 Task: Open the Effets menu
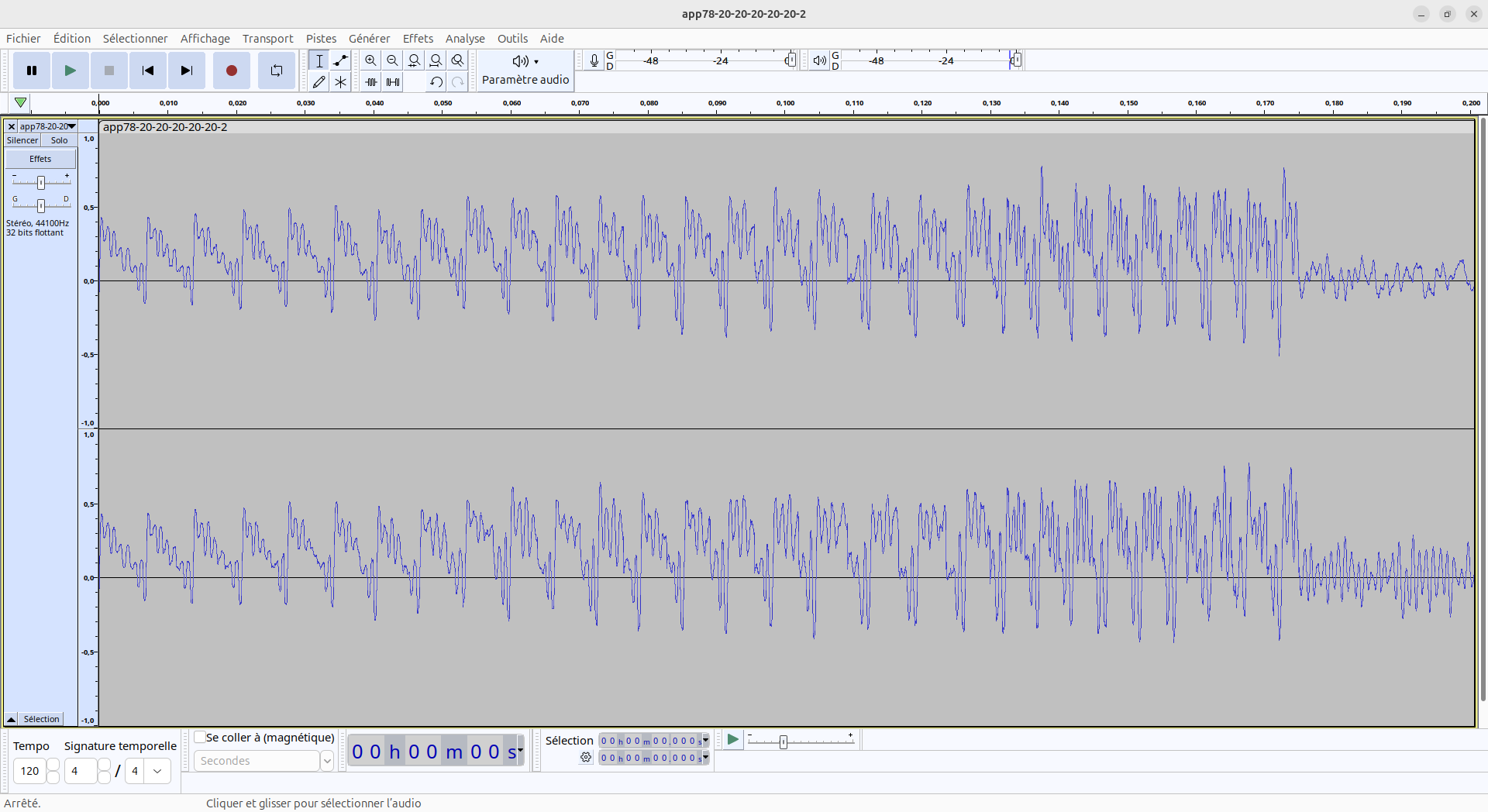coord(418,39)
